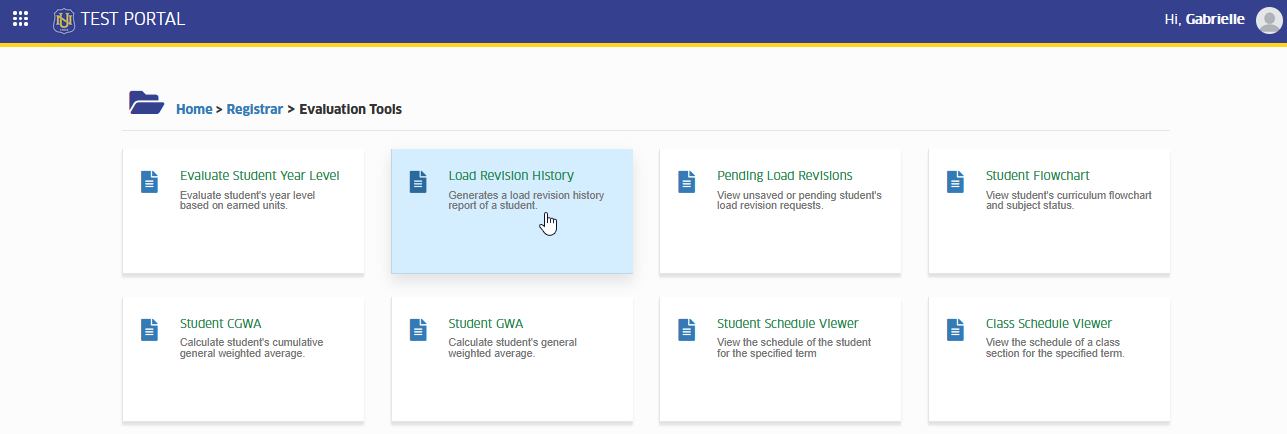Click description 'Generates a load revision history report'

(x=526, y=200)
